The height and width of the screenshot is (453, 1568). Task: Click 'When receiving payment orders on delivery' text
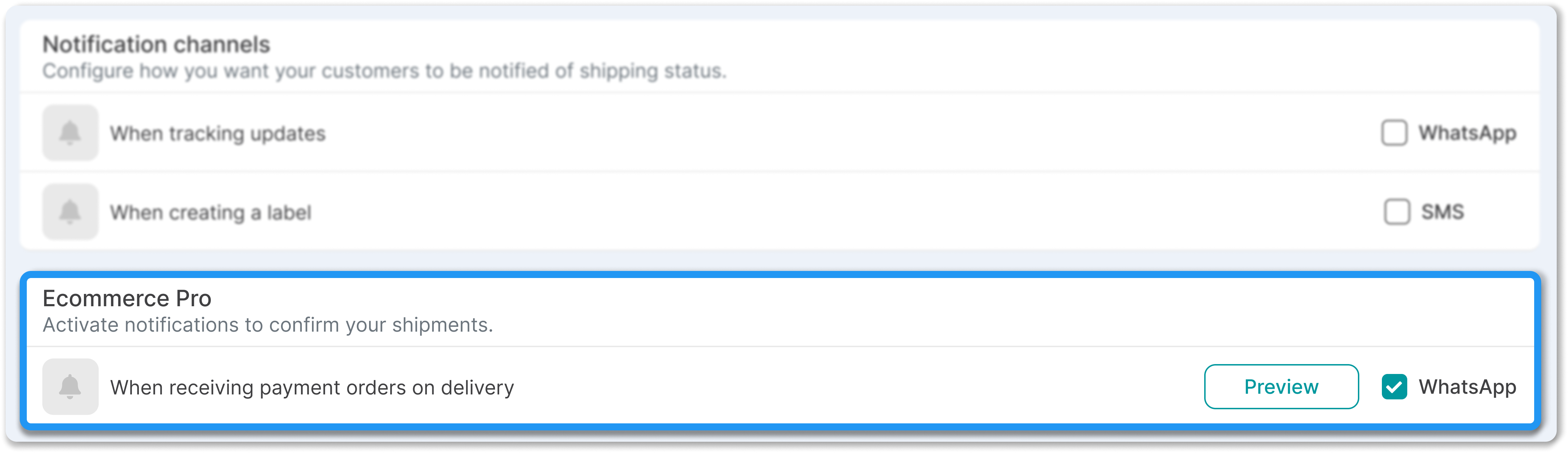click(312, 387)
